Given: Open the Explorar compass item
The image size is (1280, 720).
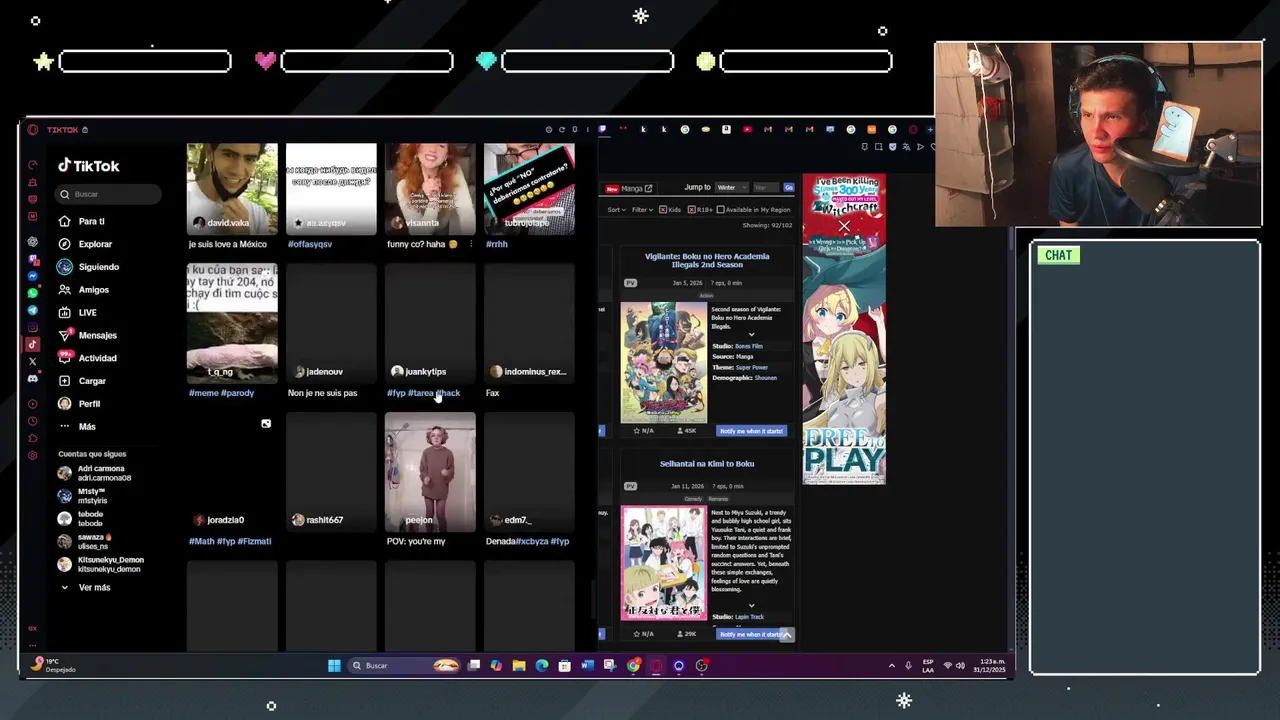Looking at the screenshot, I should (65, 244).
